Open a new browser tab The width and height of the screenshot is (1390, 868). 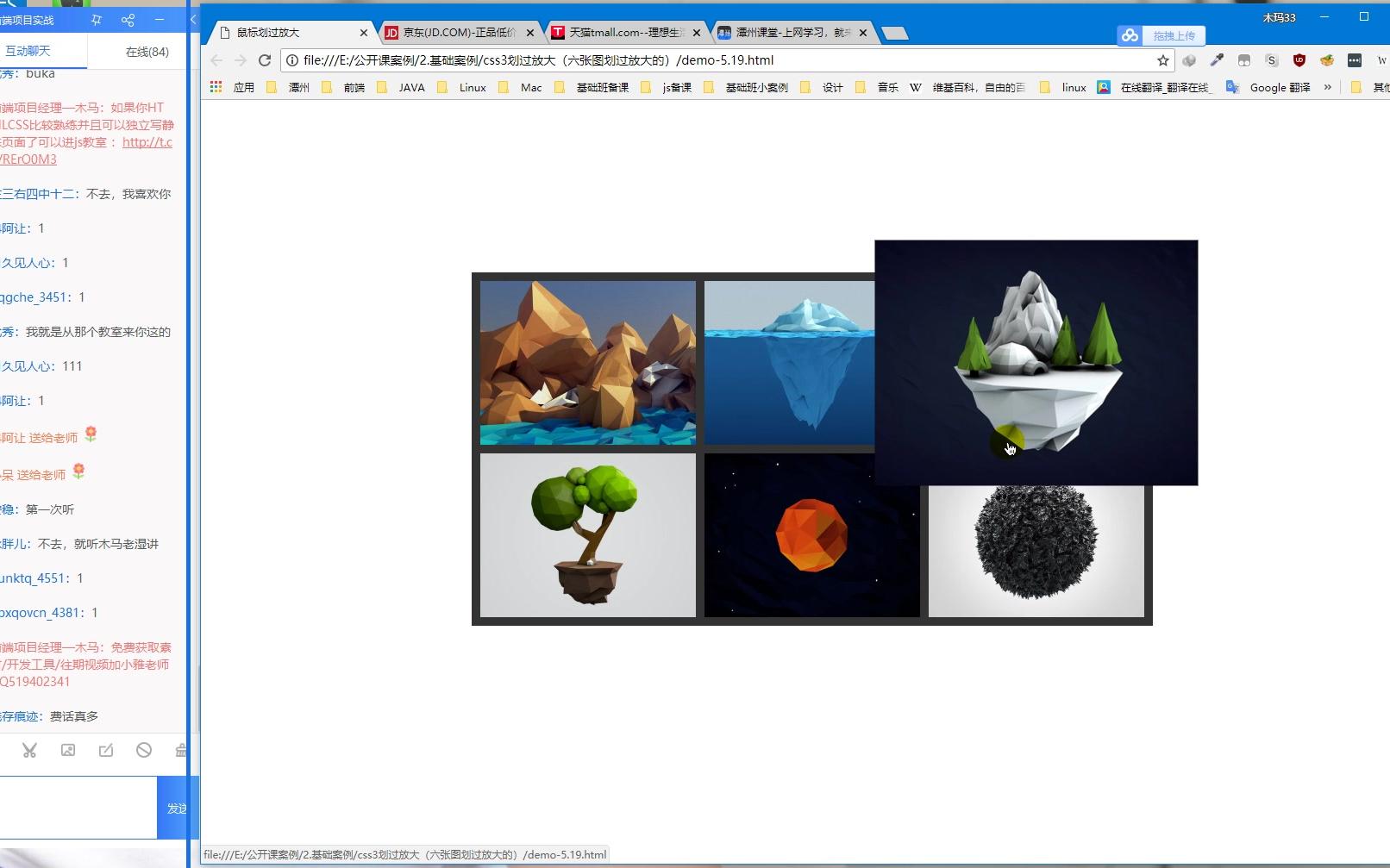[895, 34]
